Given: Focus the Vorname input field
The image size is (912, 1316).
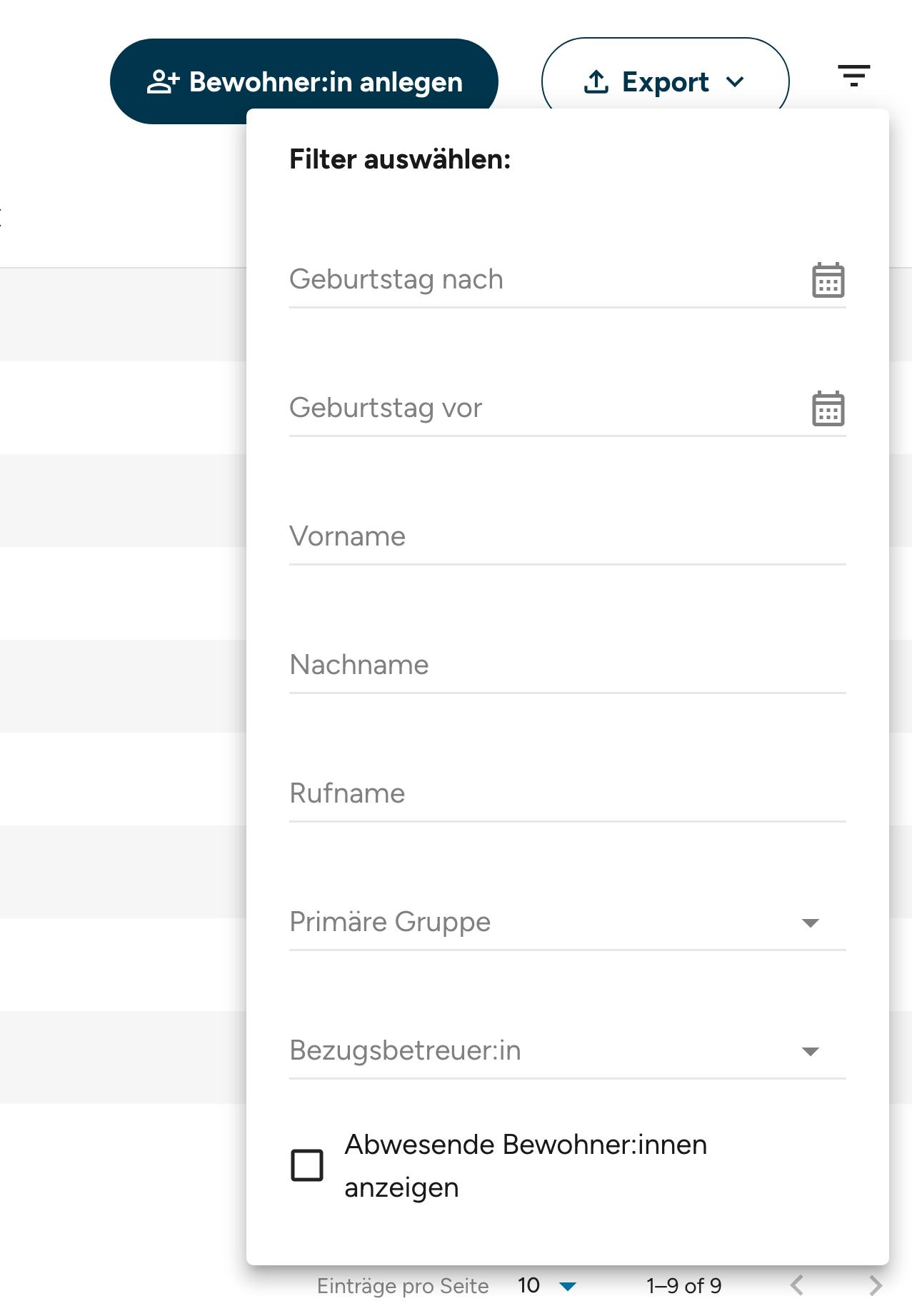Looking at the screenshot, I should [x=568, y=536].
